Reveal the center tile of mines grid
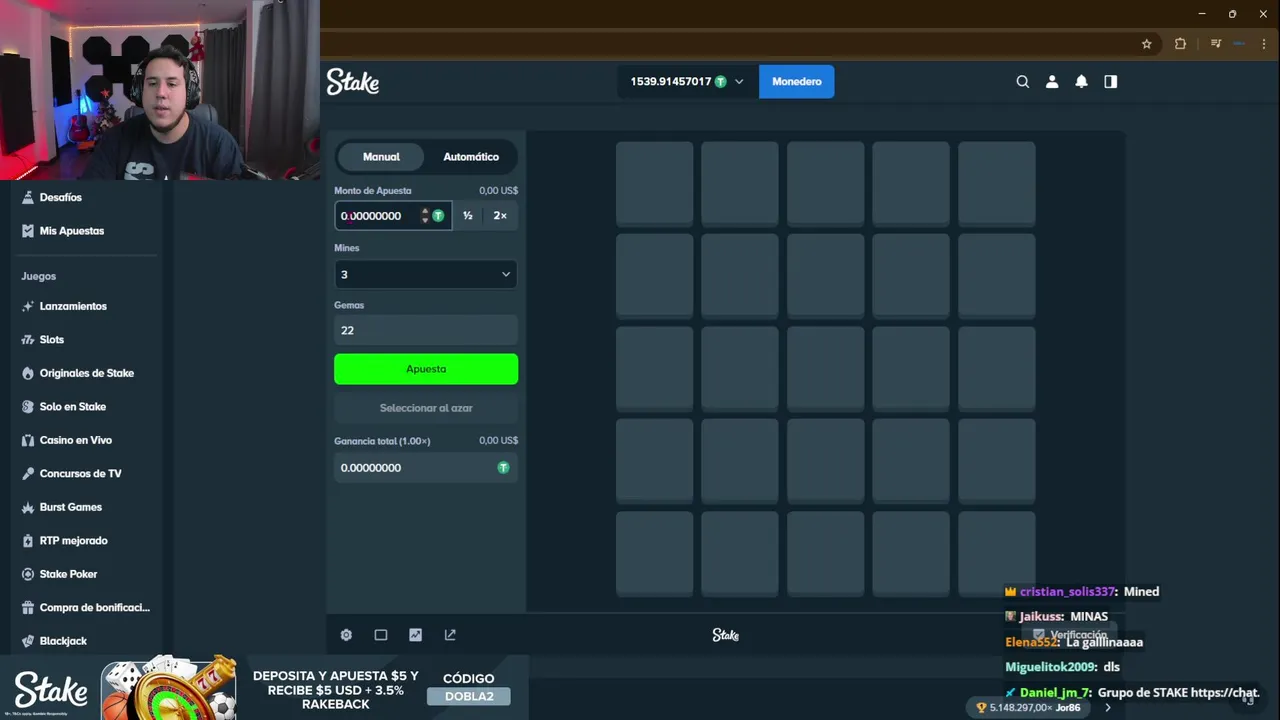Viewport: 1280px width, 720px height. (x=825, y=369)
